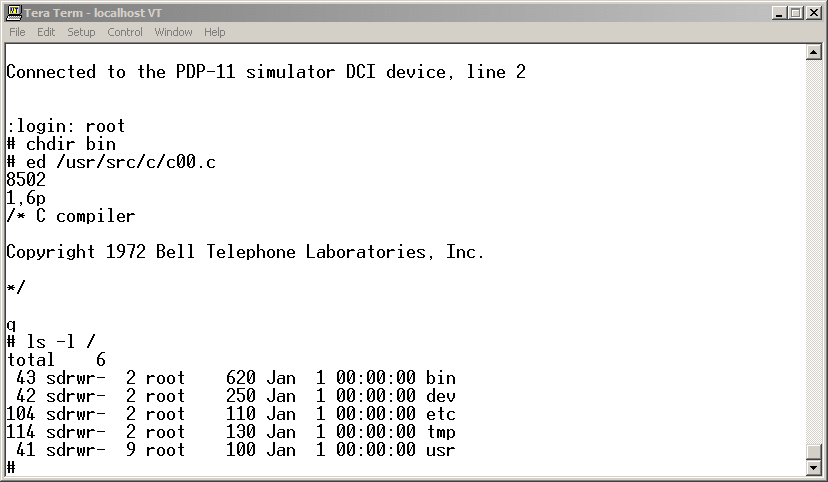Click the ':login: root' line
The width and height of the screenshot is (828, 482).
(66, 126)
